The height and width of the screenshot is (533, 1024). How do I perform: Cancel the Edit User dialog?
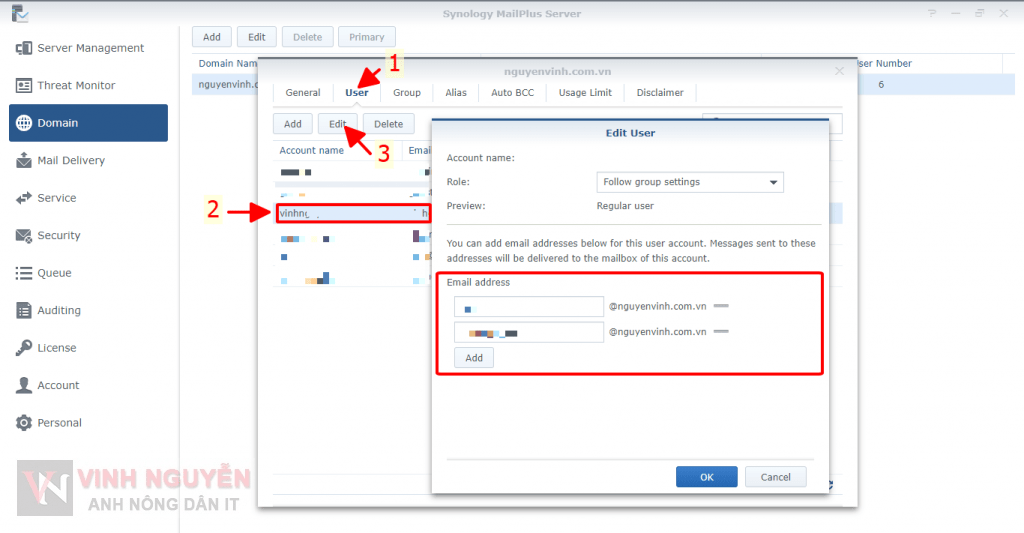[x=775, y=477]
